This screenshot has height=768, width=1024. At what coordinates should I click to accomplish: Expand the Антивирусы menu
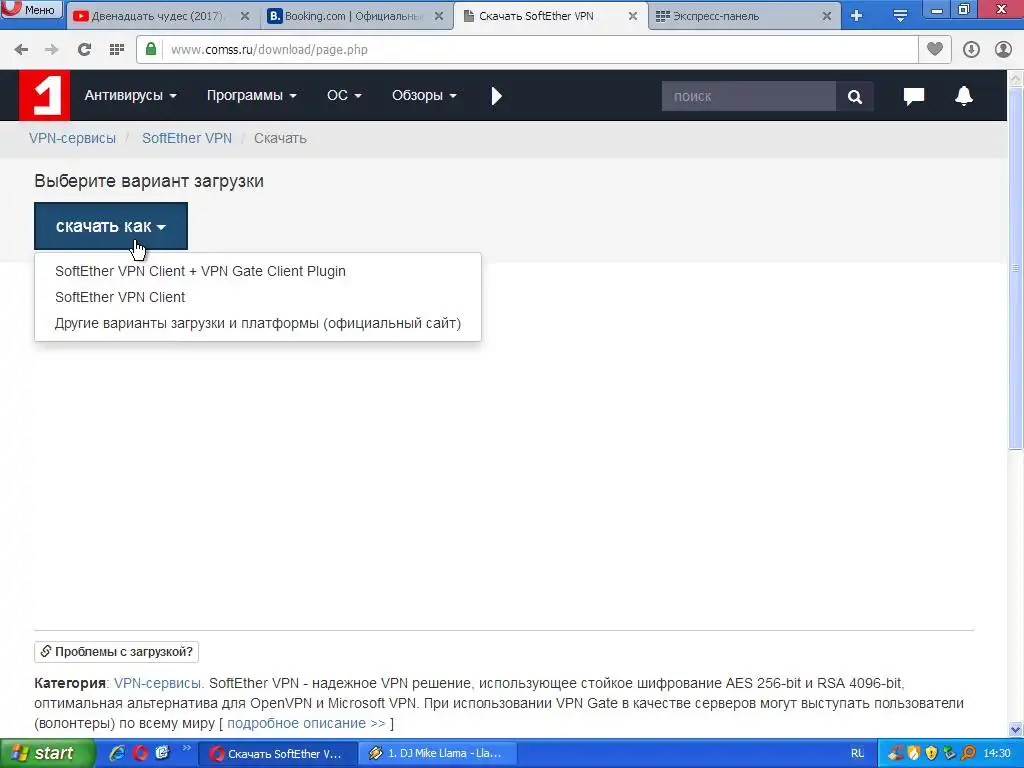[131, 95]
